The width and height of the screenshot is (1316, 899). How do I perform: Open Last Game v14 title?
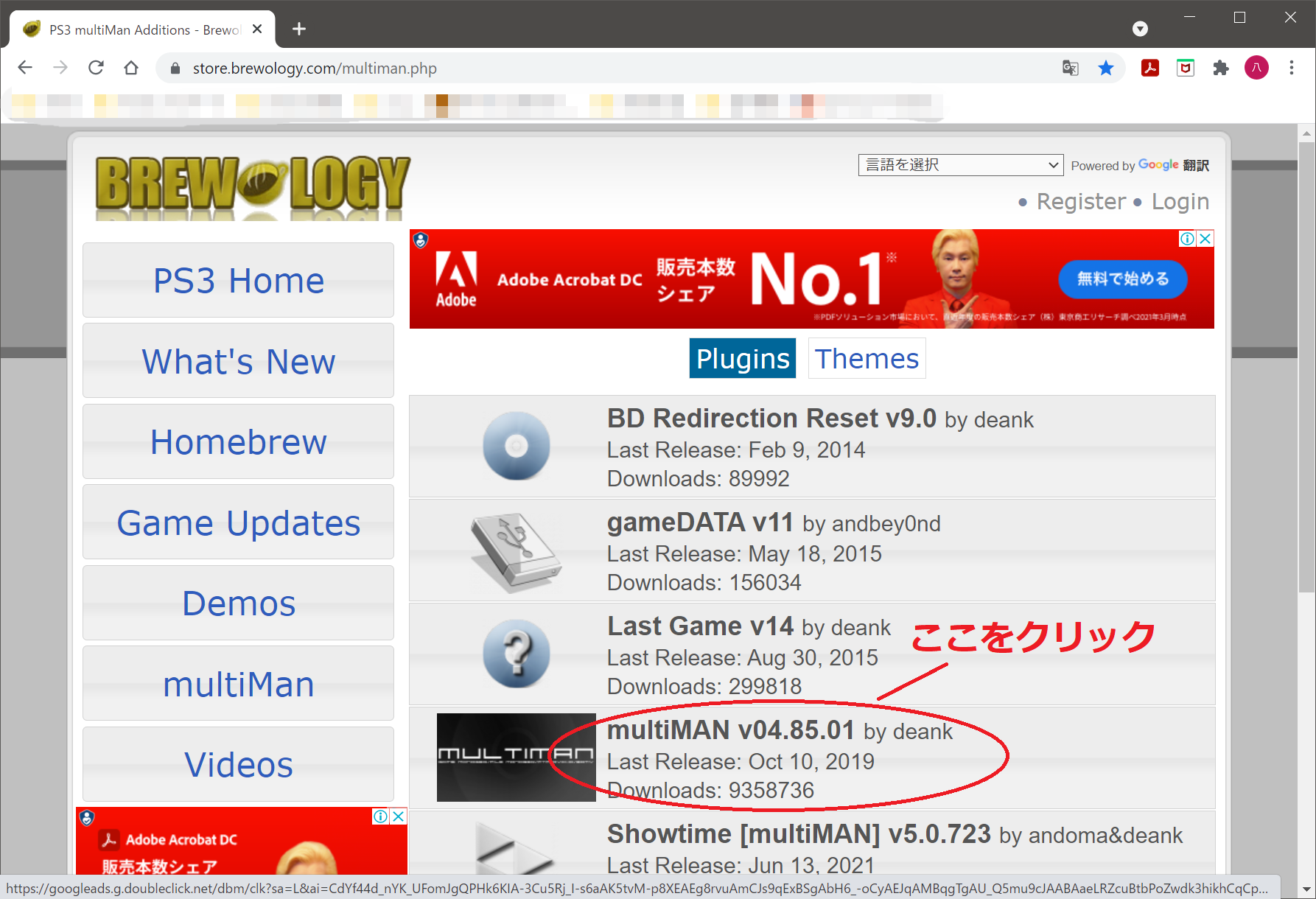tap(700, 626)
